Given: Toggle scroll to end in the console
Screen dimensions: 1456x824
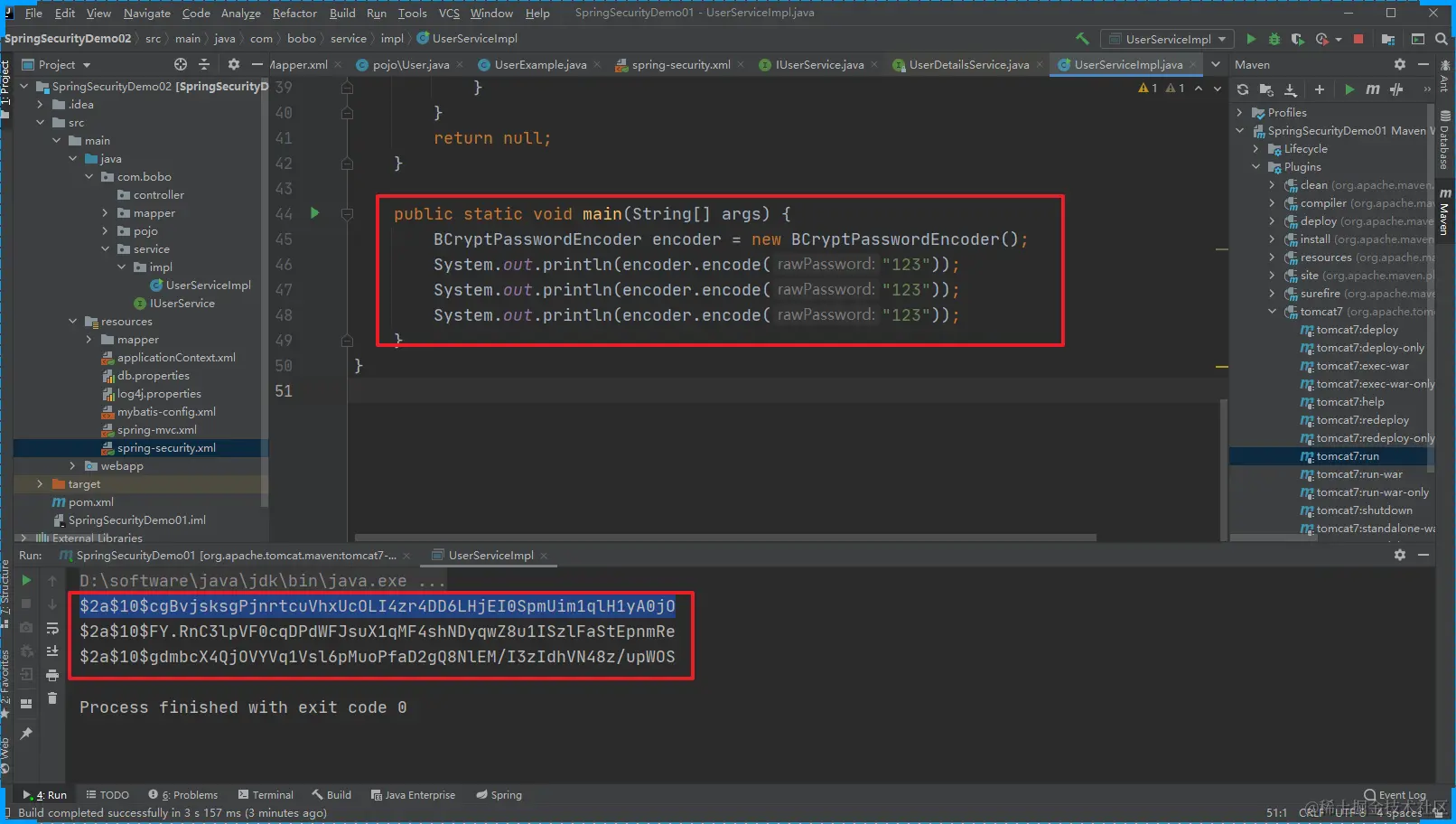Looking at the screenshot, I should pyautogui.click(x=52, y=651).
